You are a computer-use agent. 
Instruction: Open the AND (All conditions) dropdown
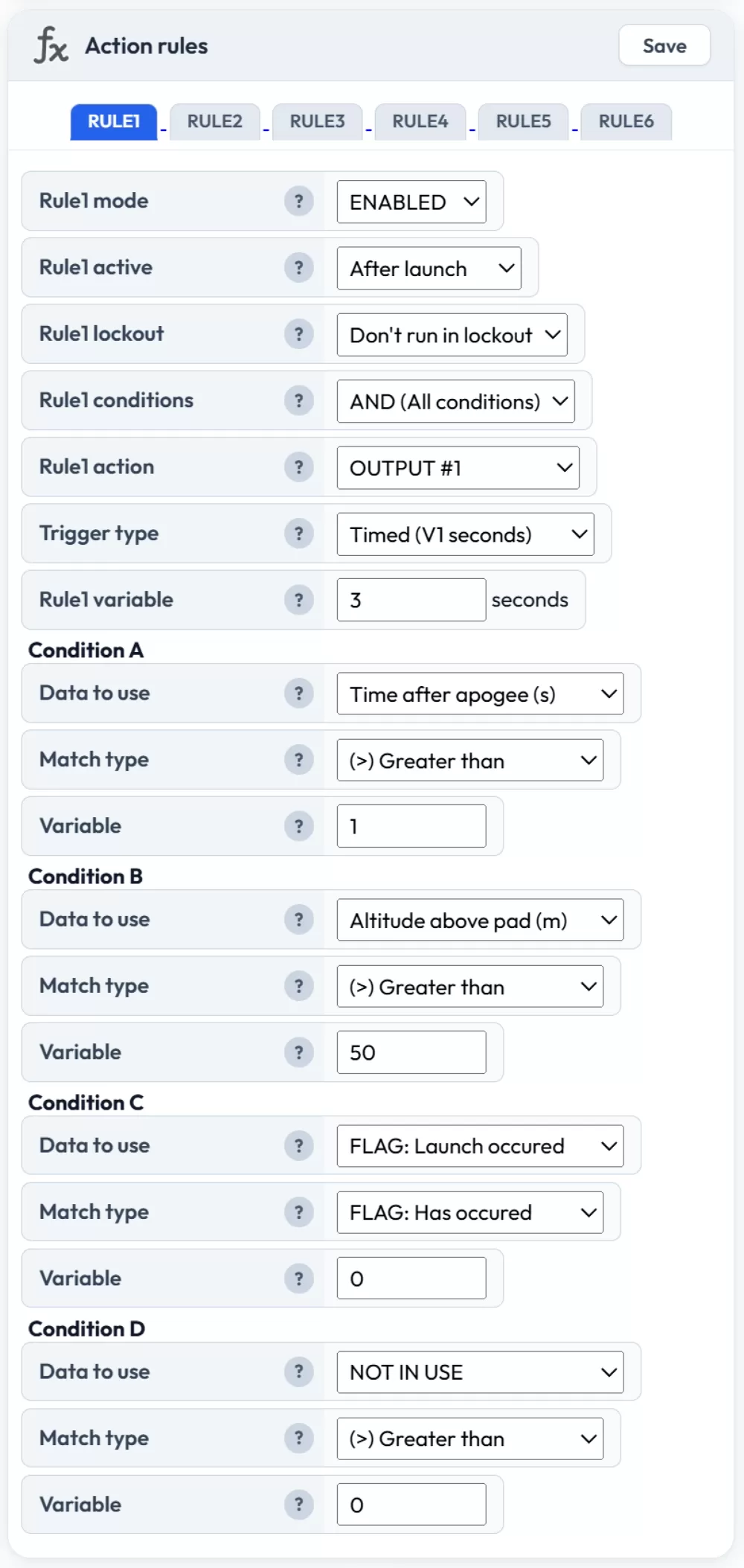coord(455,402)
